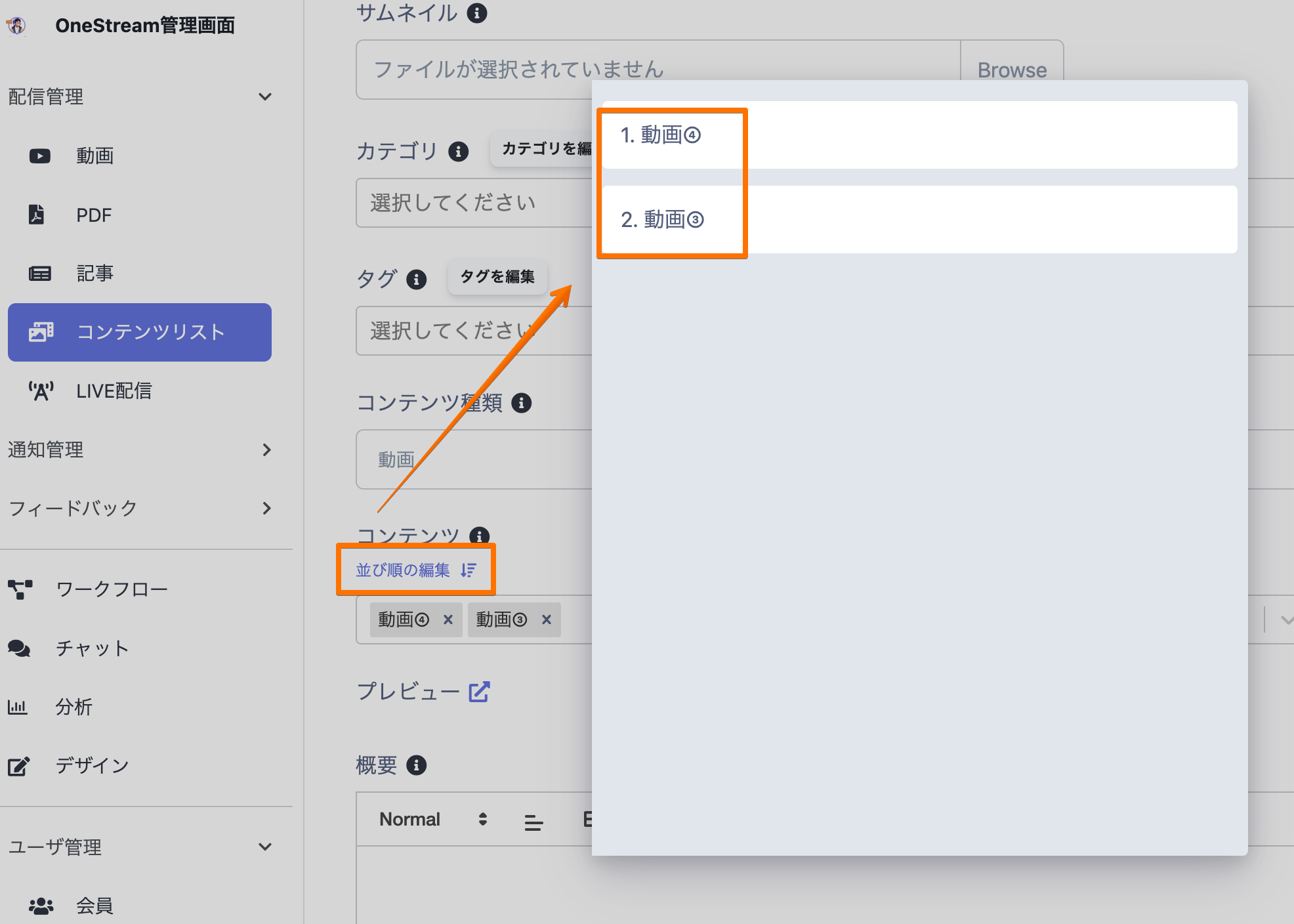Click the text alignment icon in editor toolbar
This screenshot has width=1294, height=924.
[533, 820]
